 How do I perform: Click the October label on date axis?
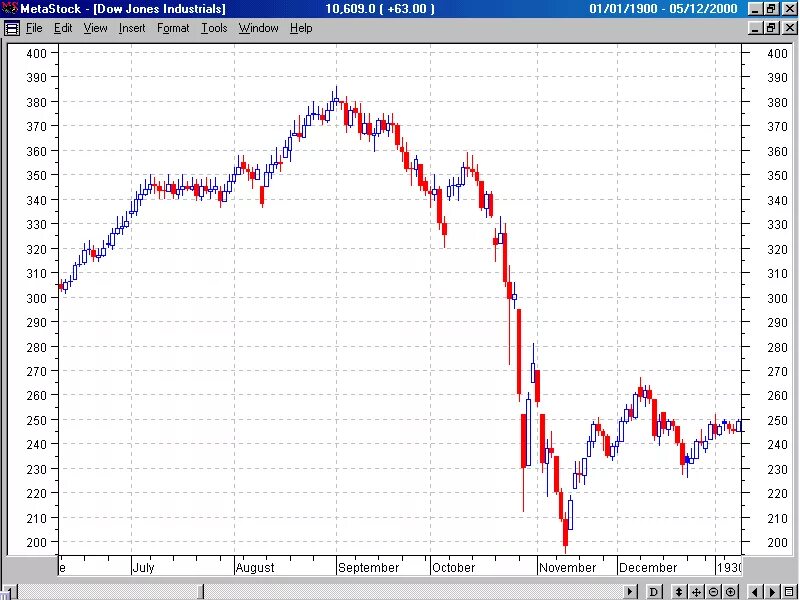pyautogui.click(x=453, y=568)
